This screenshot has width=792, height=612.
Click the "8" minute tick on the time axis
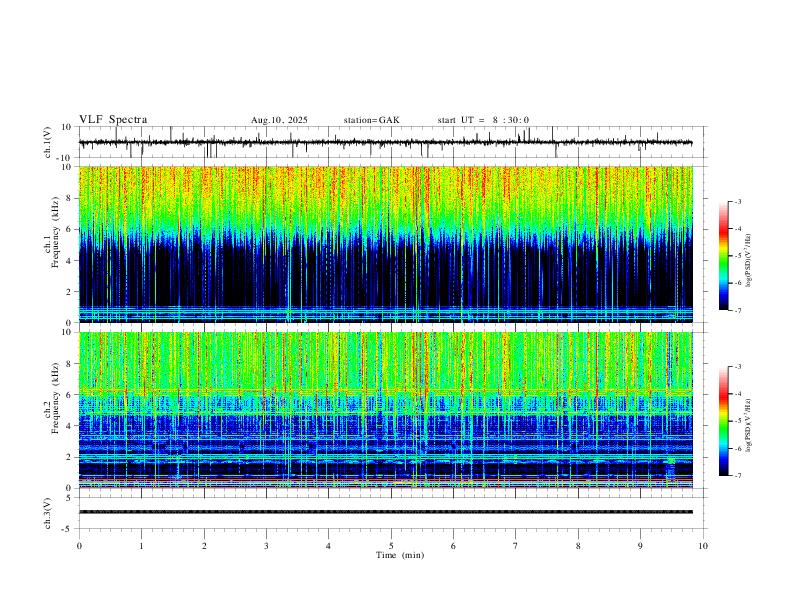[x=578, y=546]
